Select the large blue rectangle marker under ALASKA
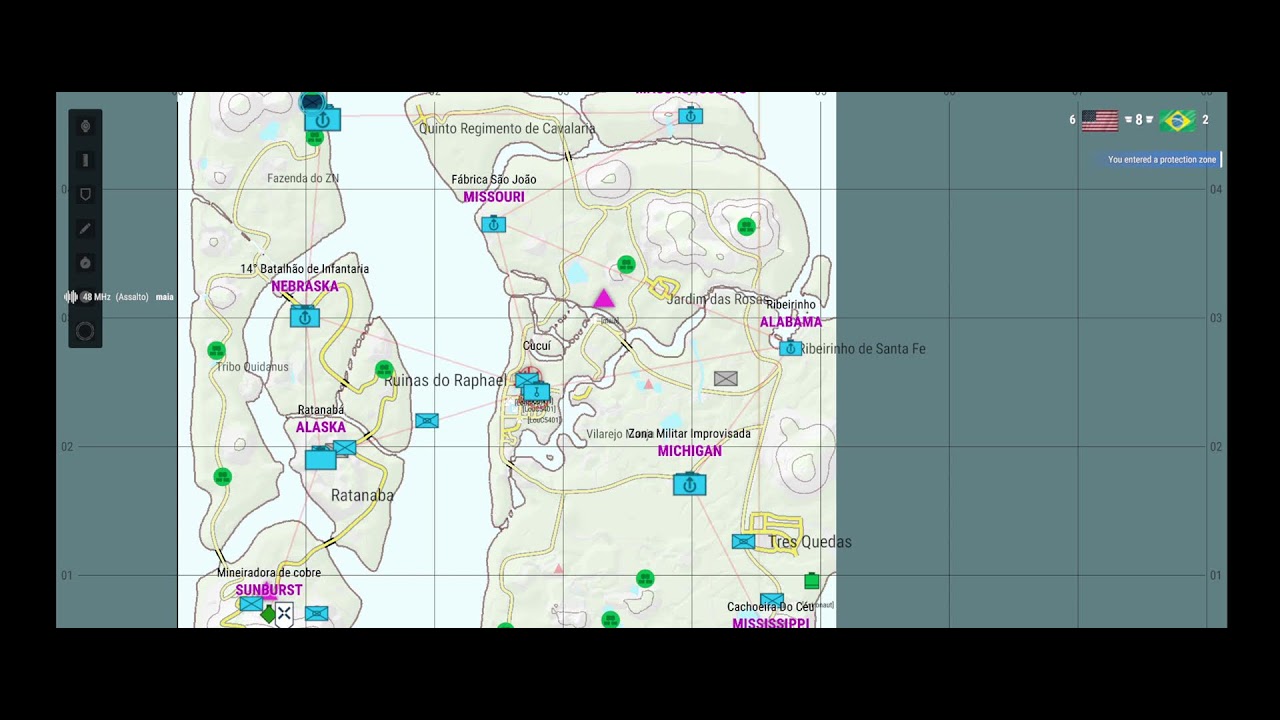1280x720 pixels. click(321, 459)
